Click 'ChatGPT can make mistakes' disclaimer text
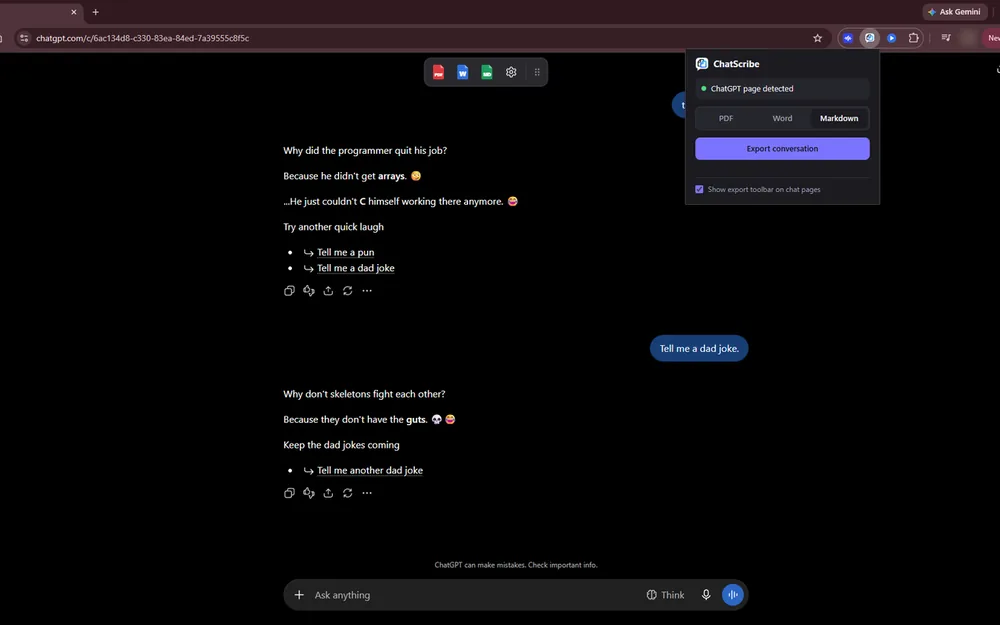1000x625 pixels. [516, 565]
